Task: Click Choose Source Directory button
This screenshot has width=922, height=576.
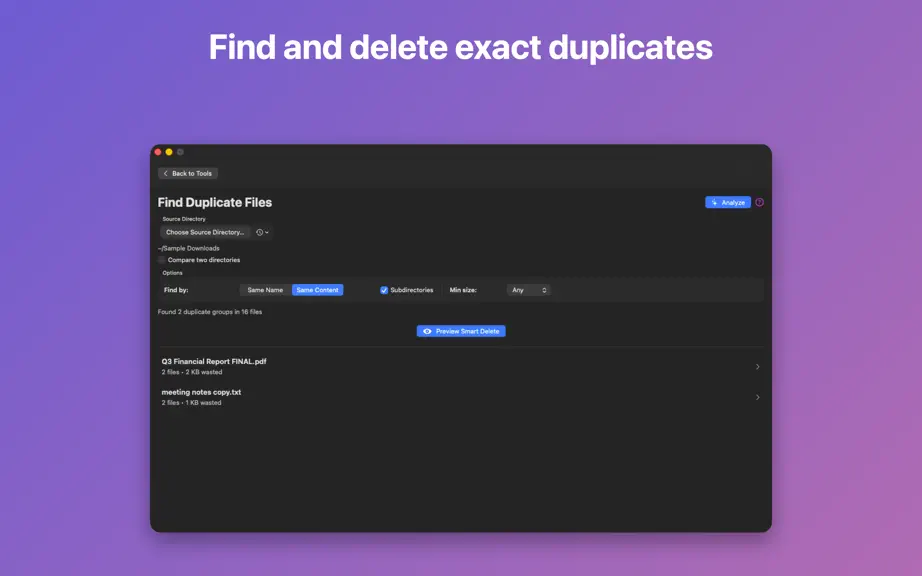Action: coord(205,232)
